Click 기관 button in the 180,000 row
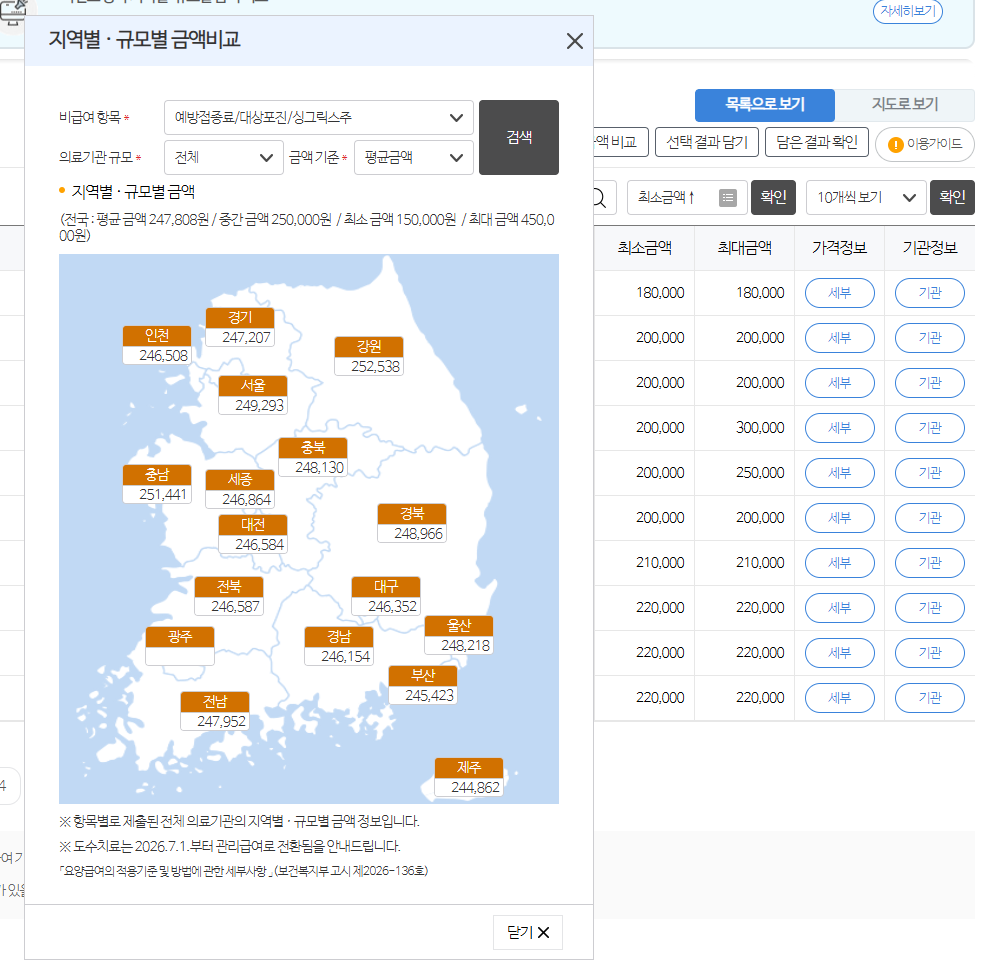Screen dimensions: 993x967 [930, 293]
